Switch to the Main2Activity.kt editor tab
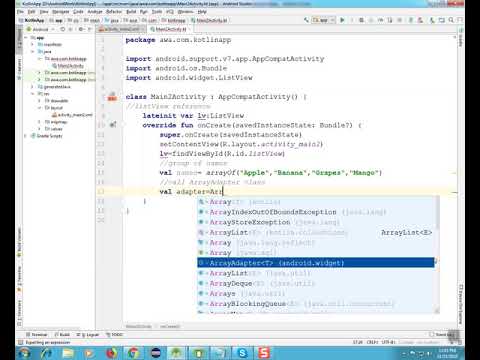480x360 pixels. tap(170, 29)
